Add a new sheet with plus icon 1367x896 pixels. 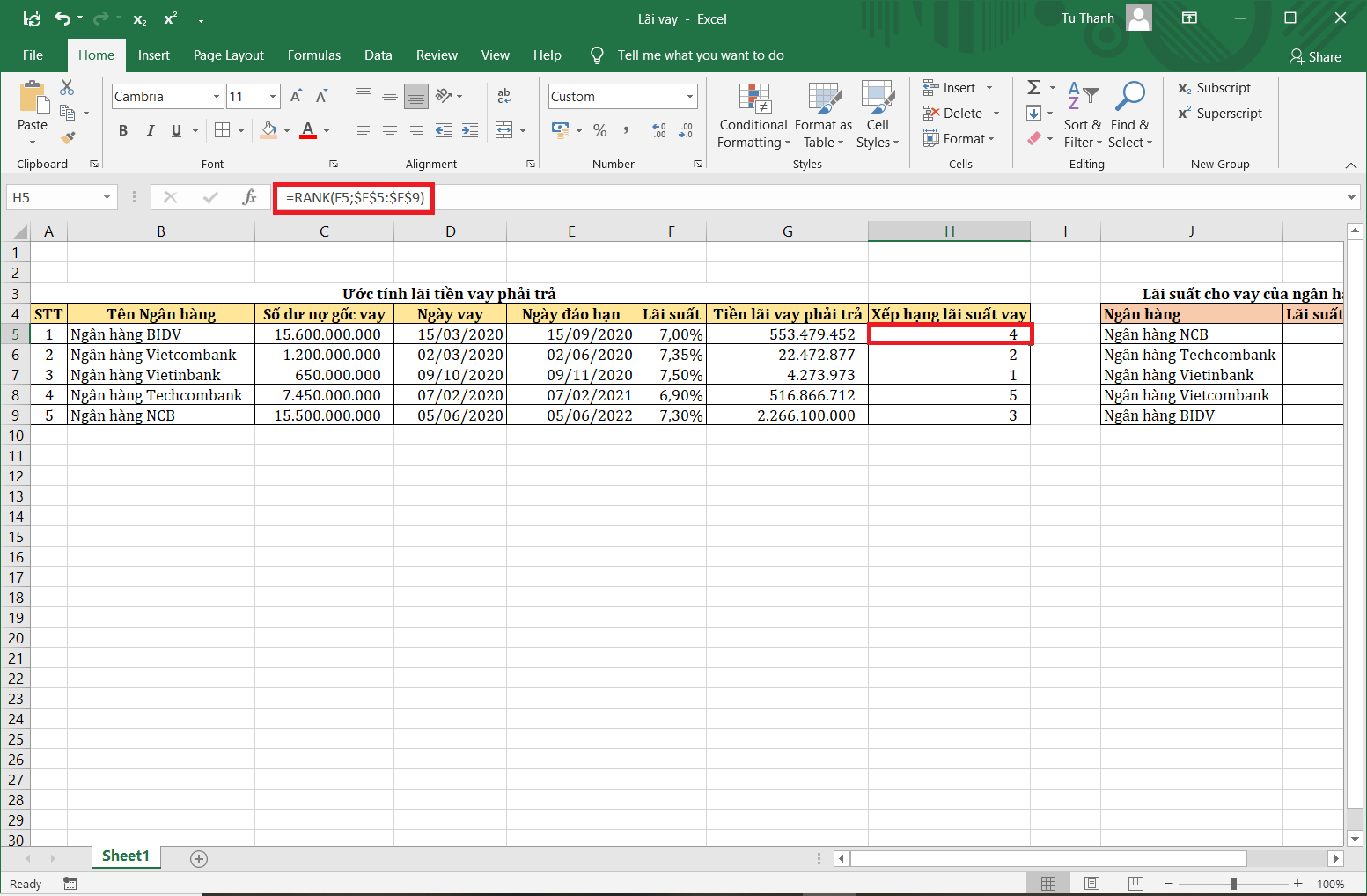click(199, 858)
